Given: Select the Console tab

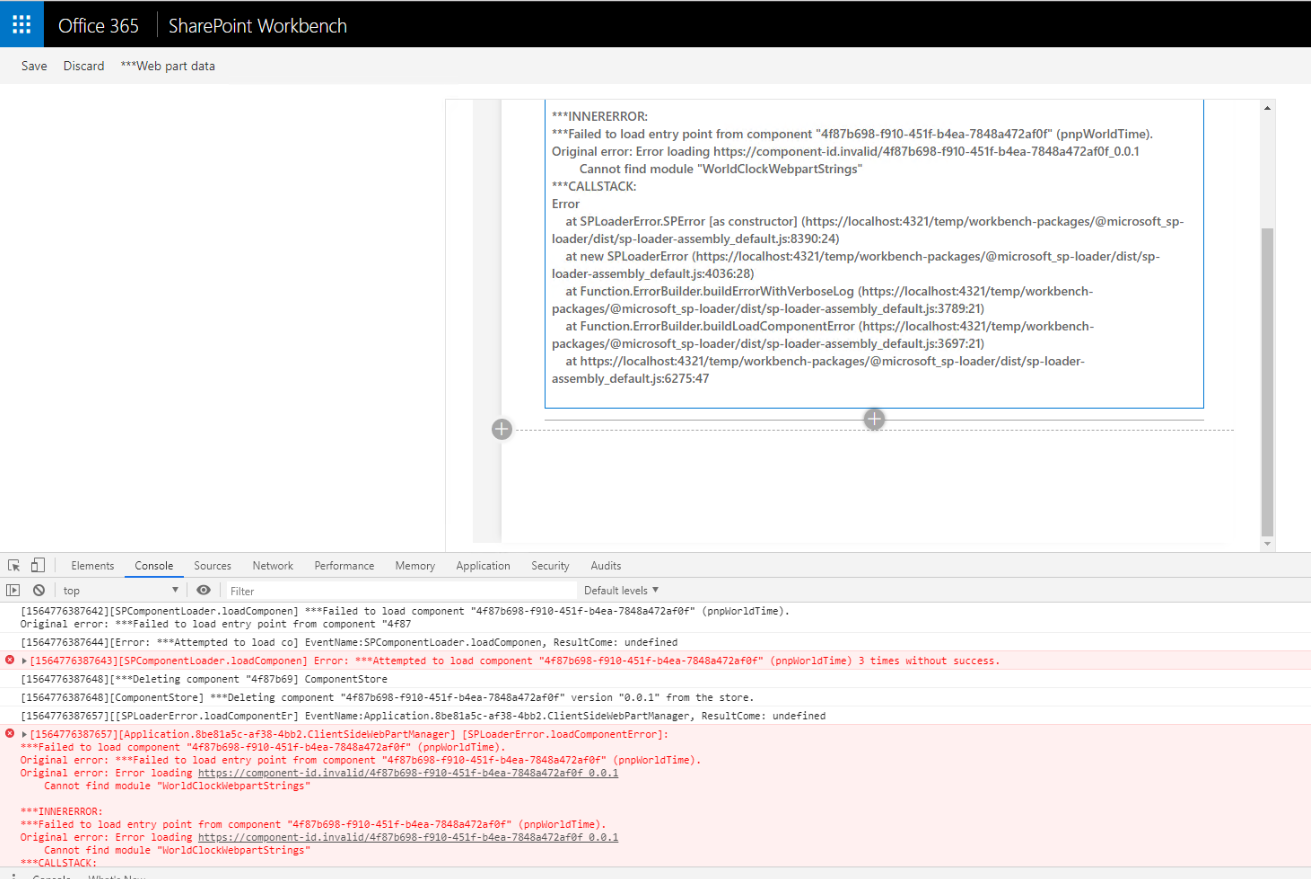Looking at the screenshot, I should click(x=154, y=566).
